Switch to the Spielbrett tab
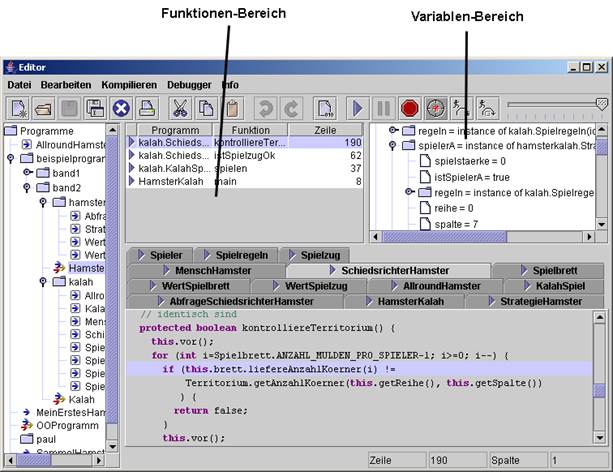The image size is (613, 472). (554, 270)
